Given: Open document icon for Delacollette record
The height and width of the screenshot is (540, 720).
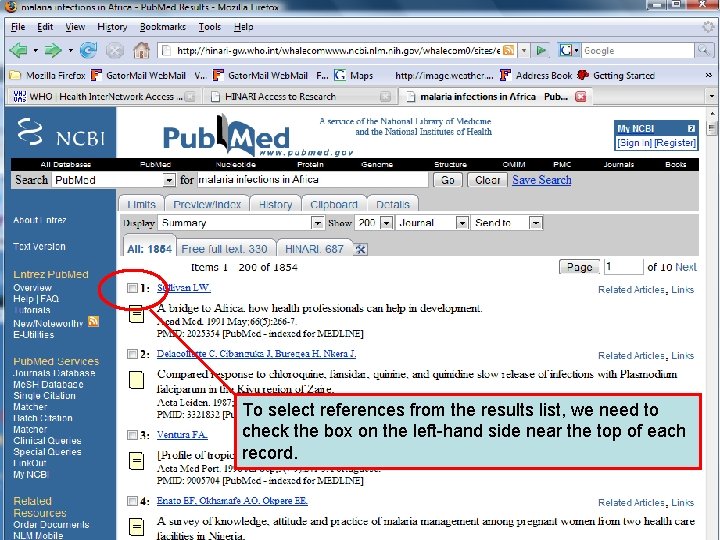Looking at the screenshot, I should [136, 380].
